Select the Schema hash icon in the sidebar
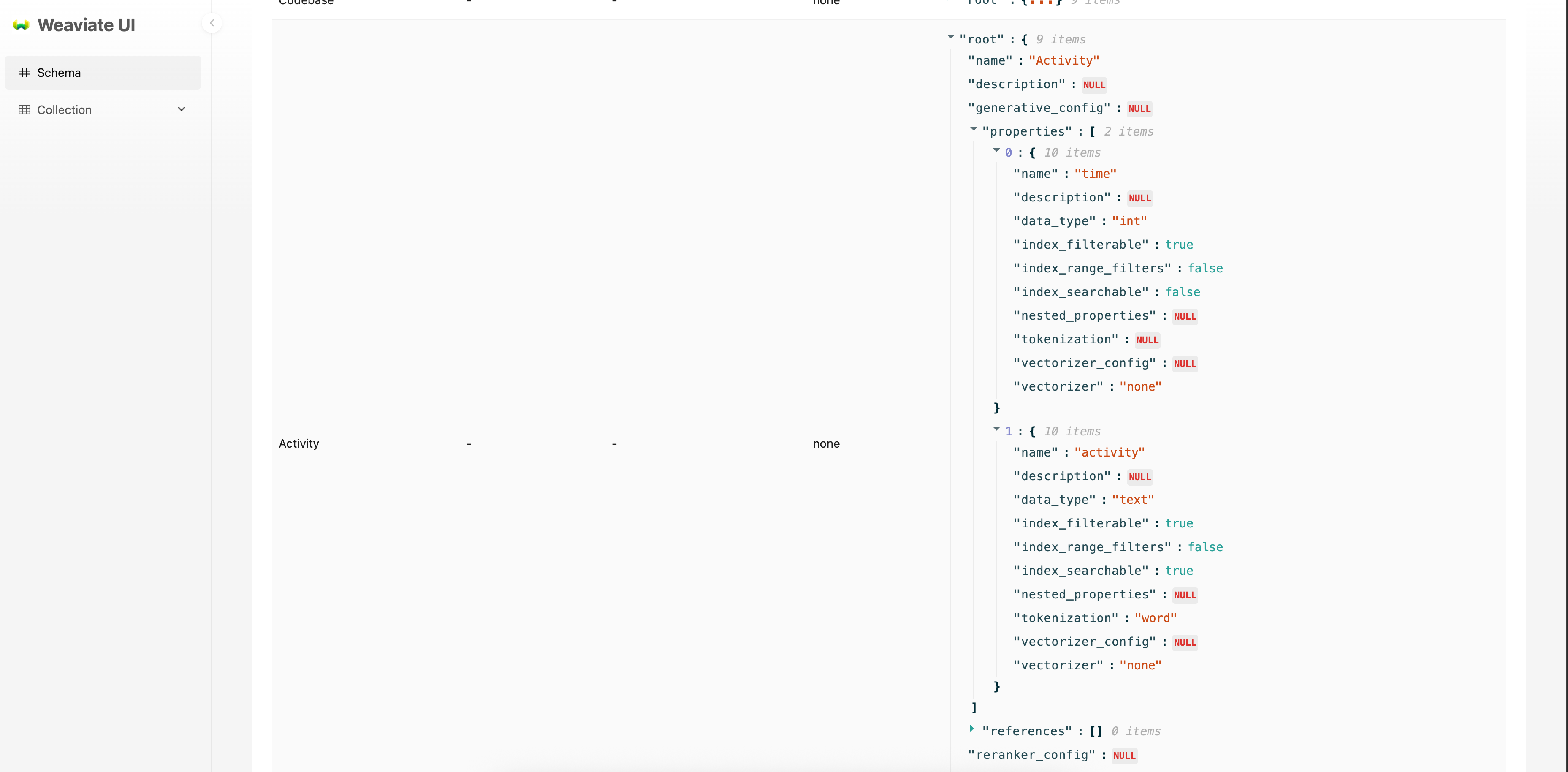 [24, 73]
